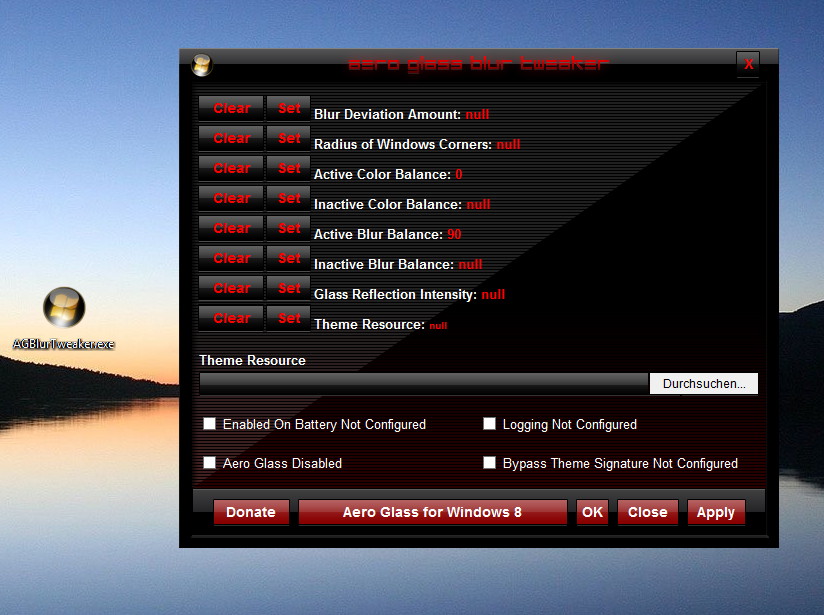Click the Glass Reflection Intensity label
Screen dimensions: 824x615
click(x=395, y=294)
